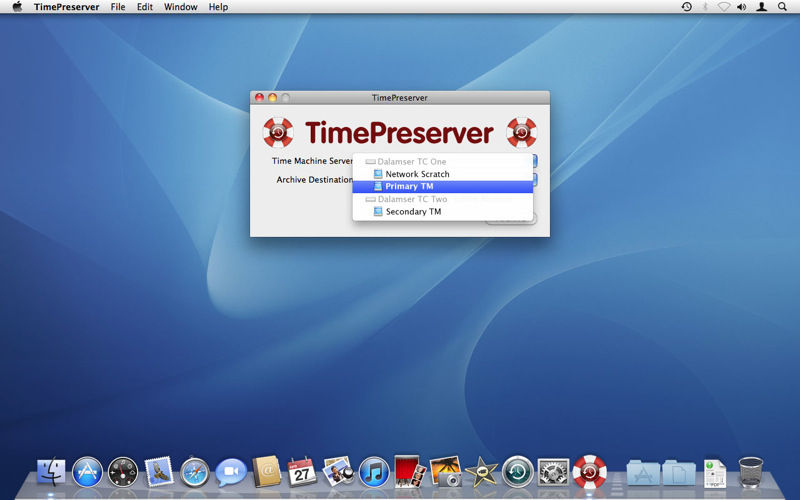Open iTunes from the dock

point(374,471)
